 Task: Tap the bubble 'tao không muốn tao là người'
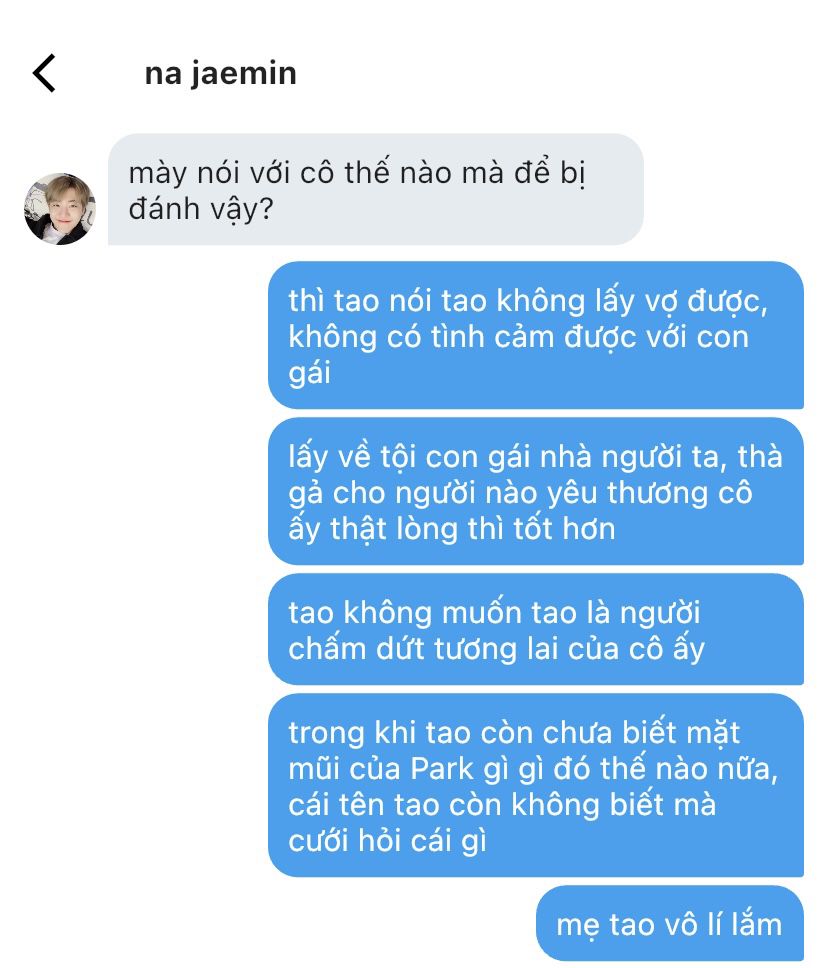click(536, 630)
